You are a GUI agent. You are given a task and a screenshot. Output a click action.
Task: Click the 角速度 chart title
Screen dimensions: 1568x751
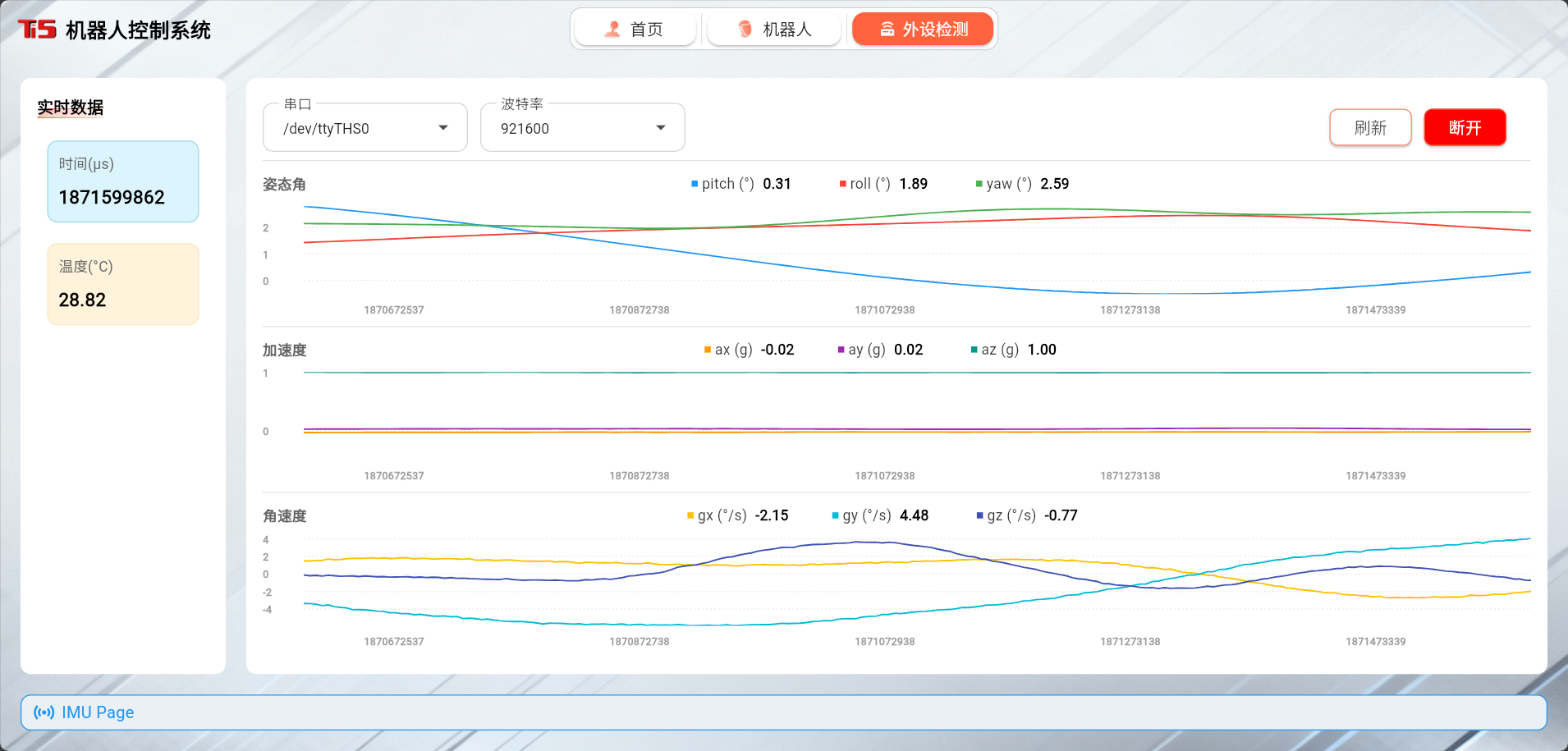point(284,516)
